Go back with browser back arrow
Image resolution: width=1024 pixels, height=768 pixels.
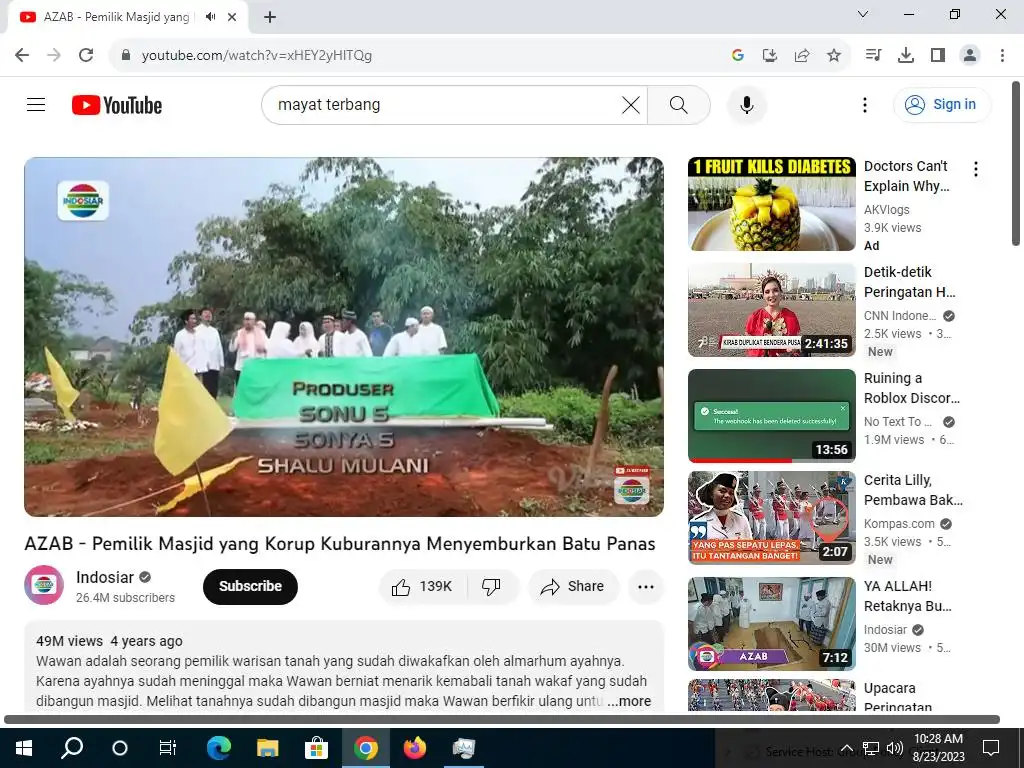[x=22, y=55]
